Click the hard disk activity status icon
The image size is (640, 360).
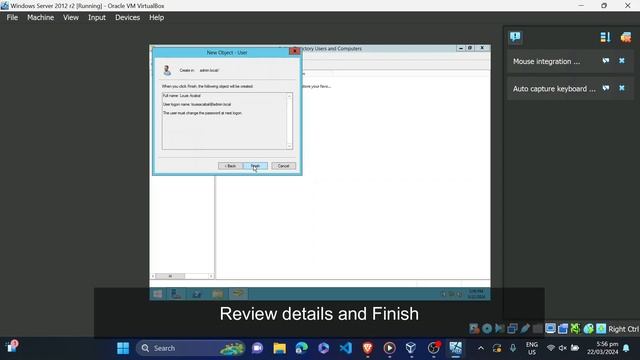[x=474, y=329]
